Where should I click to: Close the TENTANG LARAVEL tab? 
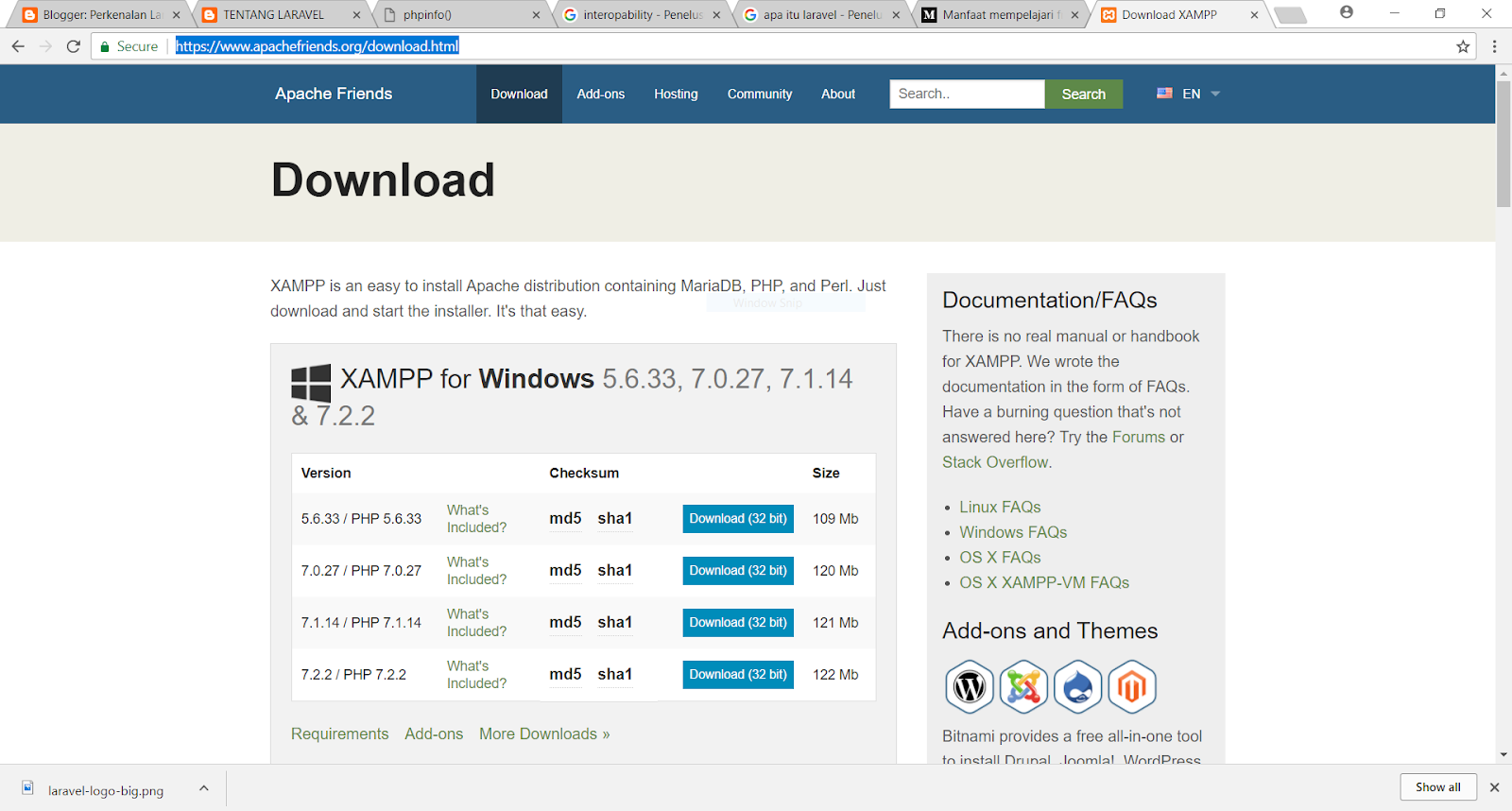(356, 15)
